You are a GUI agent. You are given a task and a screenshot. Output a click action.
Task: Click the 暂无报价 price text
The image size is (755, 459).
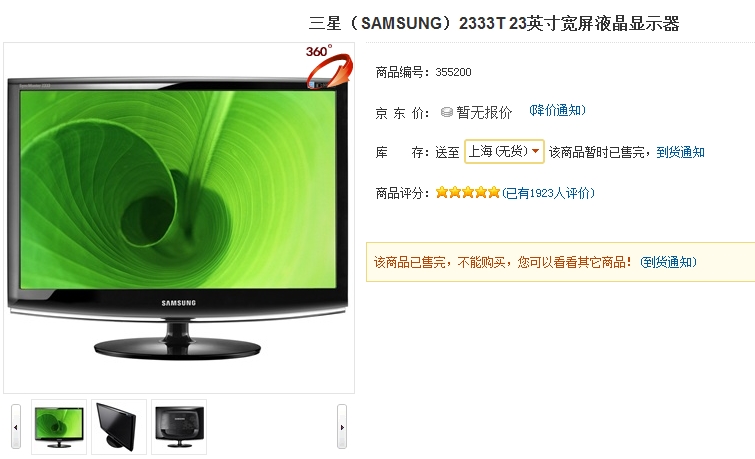pyautogui.click(x=484, y=112)
